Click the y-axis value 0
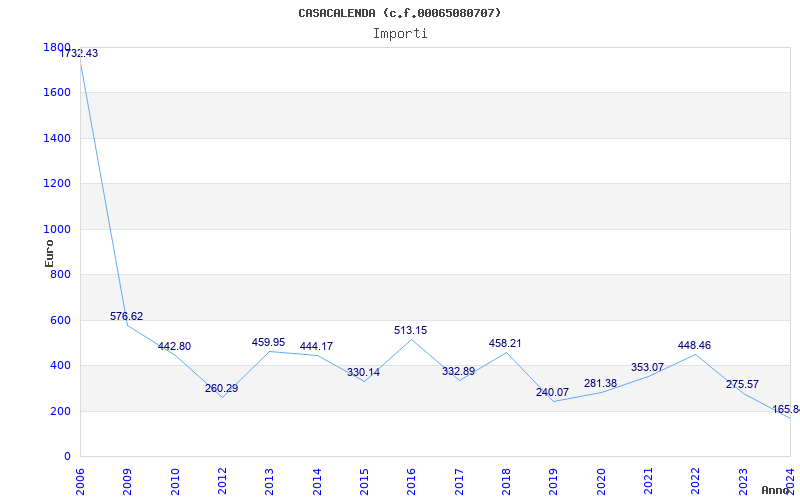Viewport: 800px width, 500px height. pyautogui.click(x=67, y=457)
